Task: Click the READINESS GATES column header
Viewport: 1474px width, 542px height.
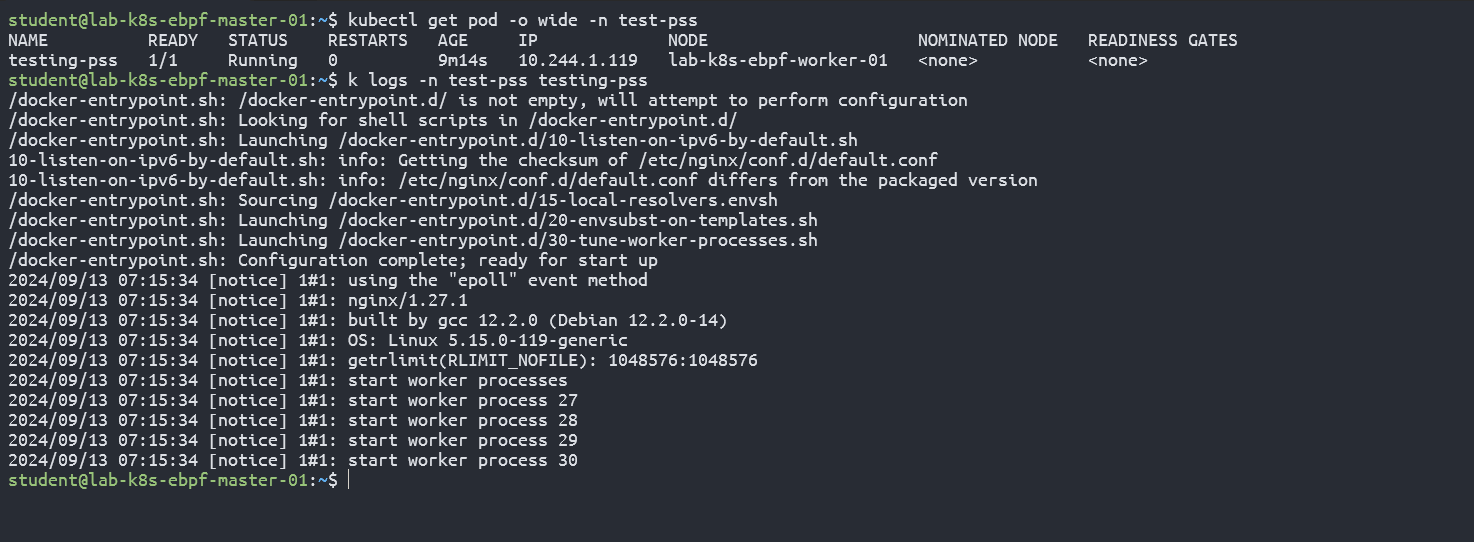Action: click(x=1162, y=41)
